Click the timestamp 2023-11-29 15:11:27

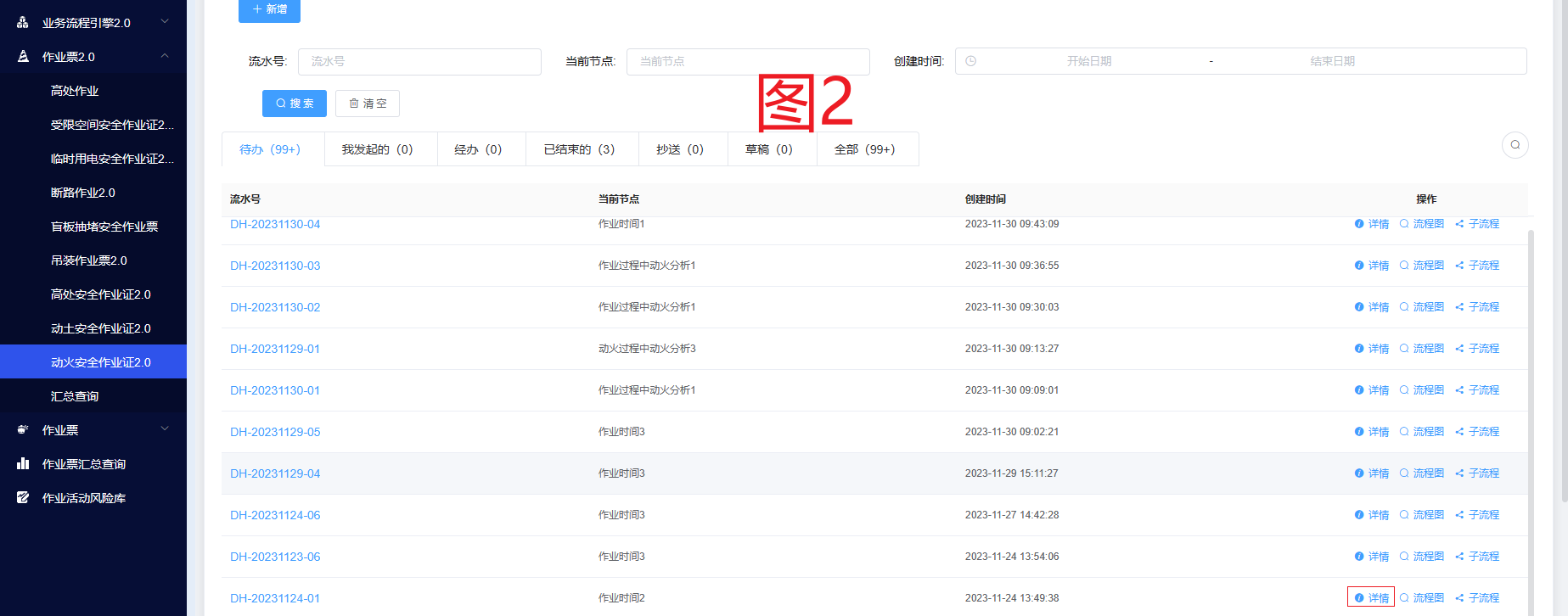(x=1012, y=473)
